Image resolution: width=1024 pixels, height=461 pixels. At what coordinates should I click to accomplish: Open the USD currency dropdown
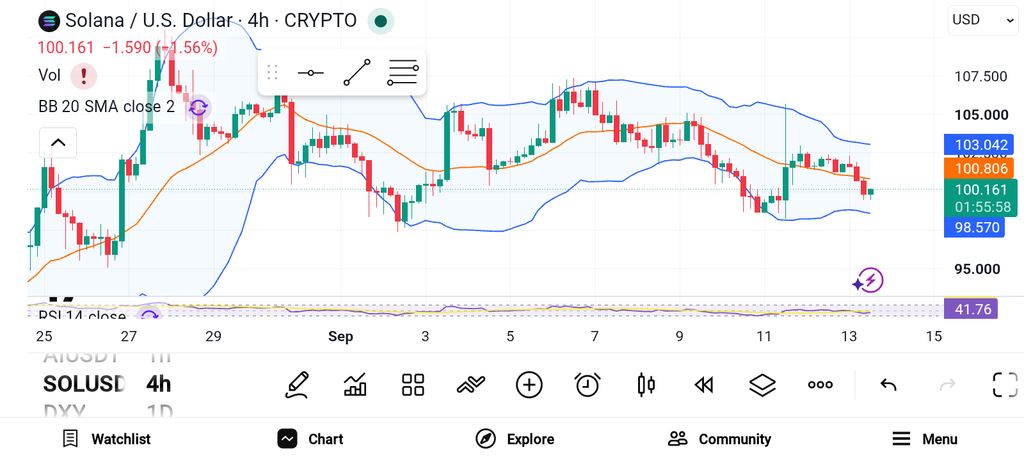(982, 20)
